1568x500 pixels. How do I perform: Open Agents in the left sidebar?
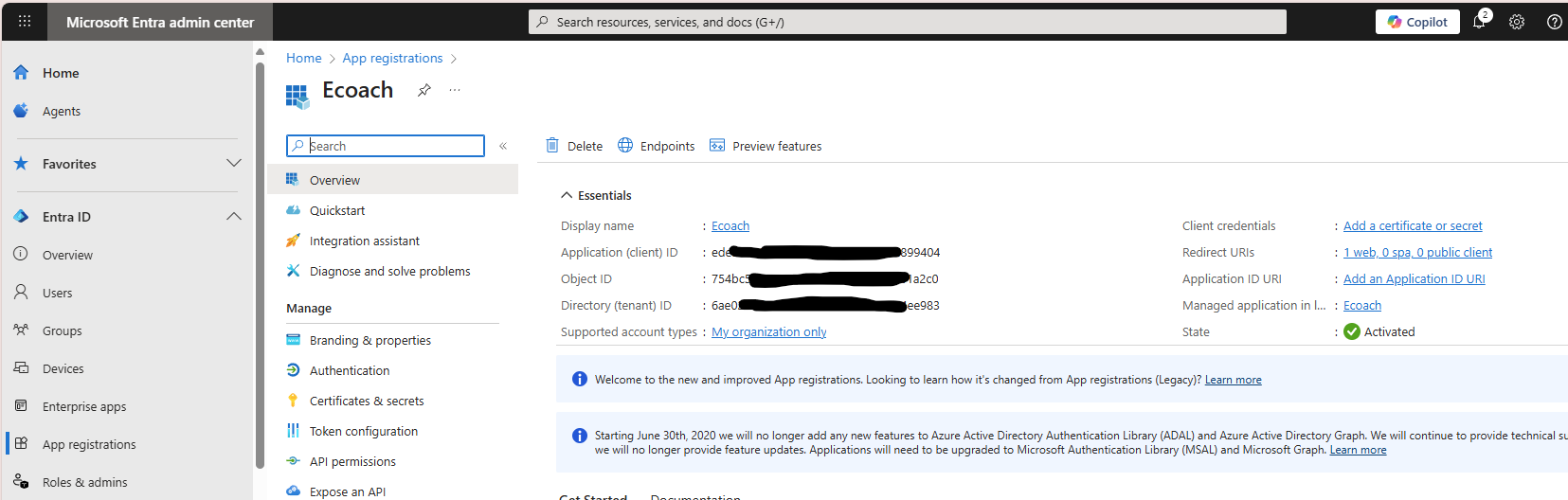62,111
